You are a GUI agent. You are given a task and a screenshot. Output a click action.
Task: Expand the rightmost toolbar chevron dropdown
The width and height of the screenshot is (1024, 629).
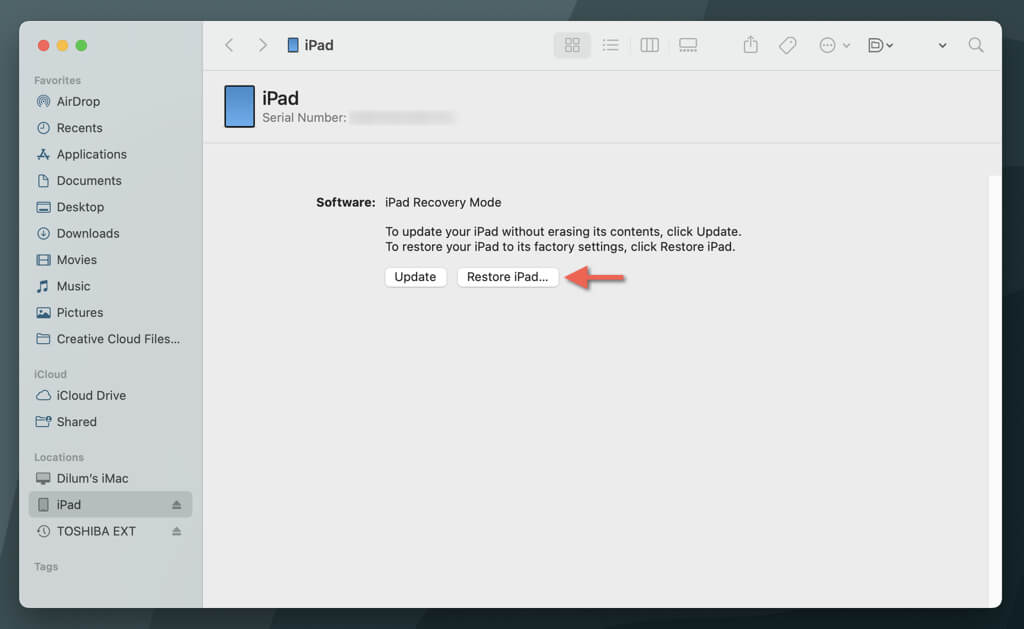(942, 45)
